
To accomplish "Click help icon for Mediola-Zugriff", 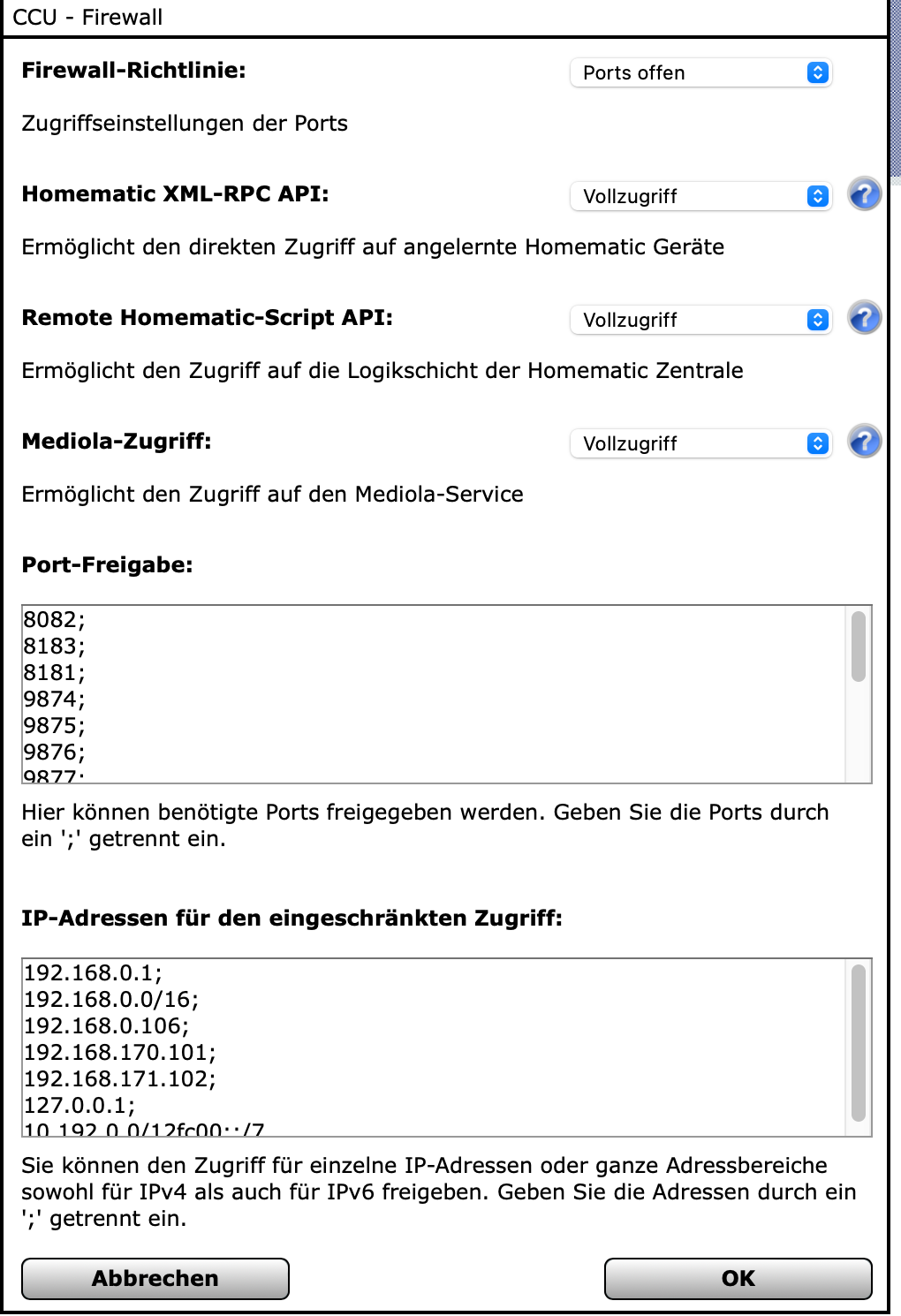I will point(864,442).
